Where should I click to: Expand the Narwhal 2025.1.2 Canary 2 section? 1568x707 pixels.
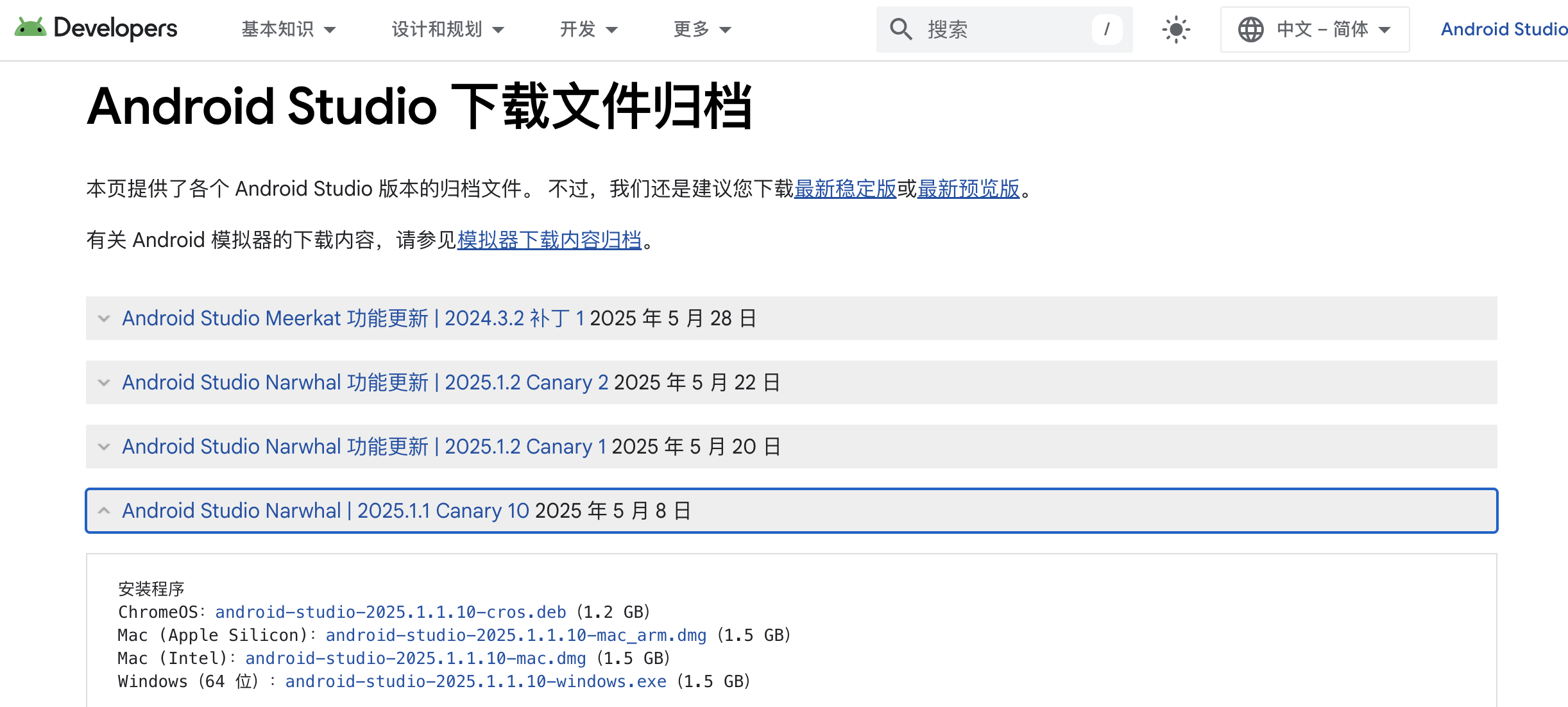[364, 382]
